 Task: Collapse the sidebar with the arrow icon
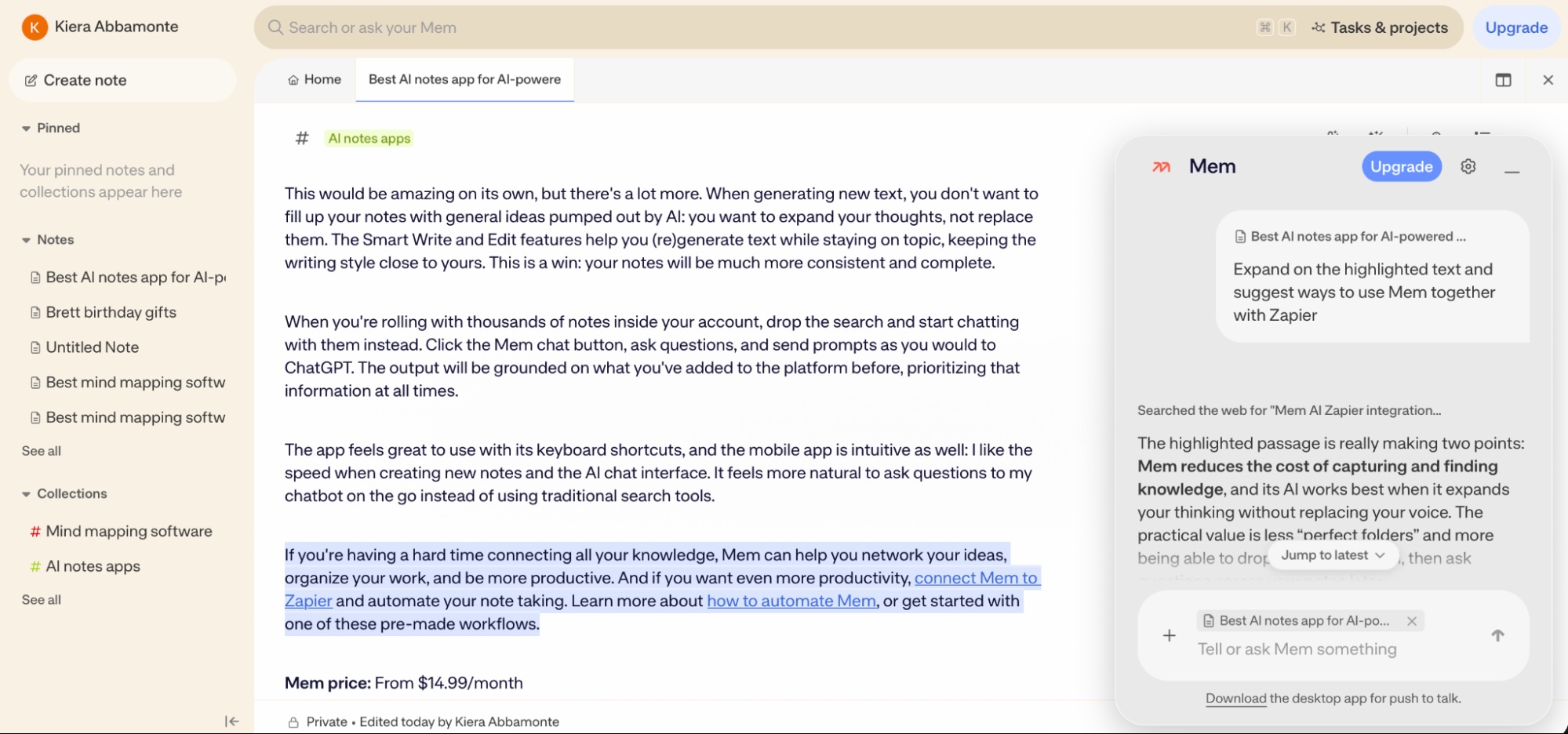(231, 721)
